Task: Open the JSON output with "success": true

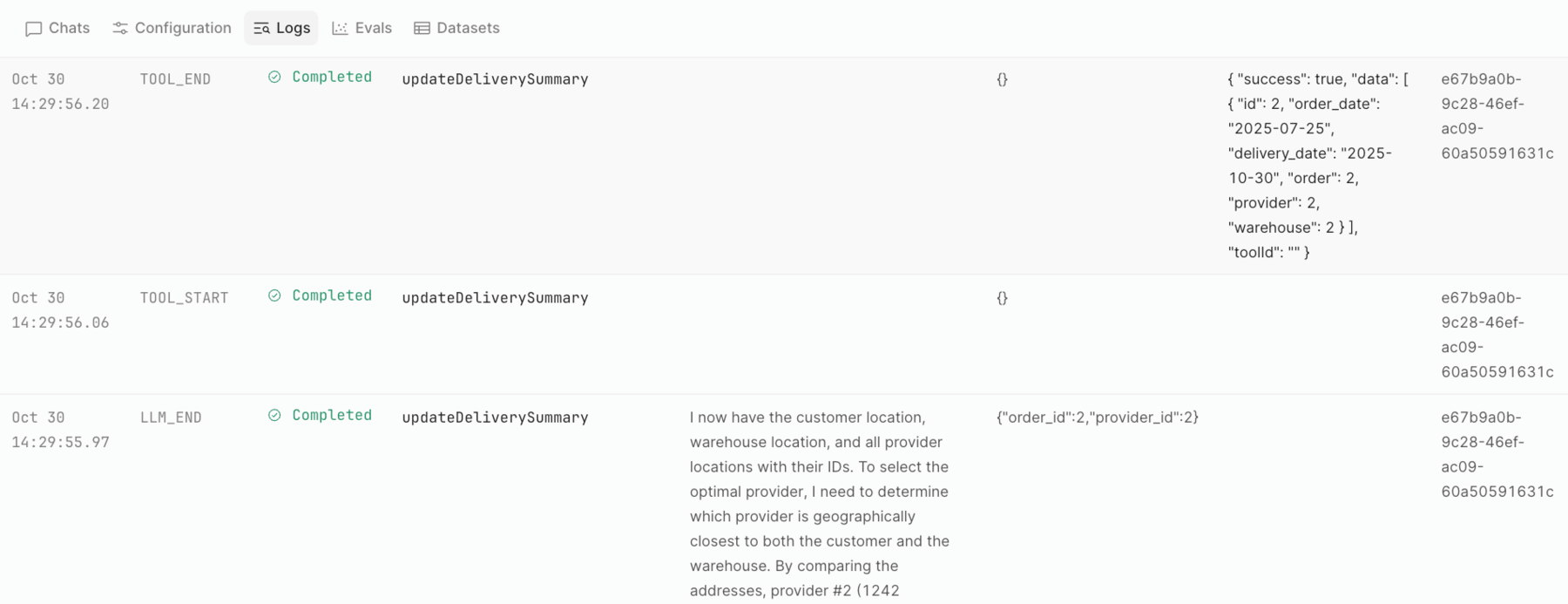Action: point(1317,166)
